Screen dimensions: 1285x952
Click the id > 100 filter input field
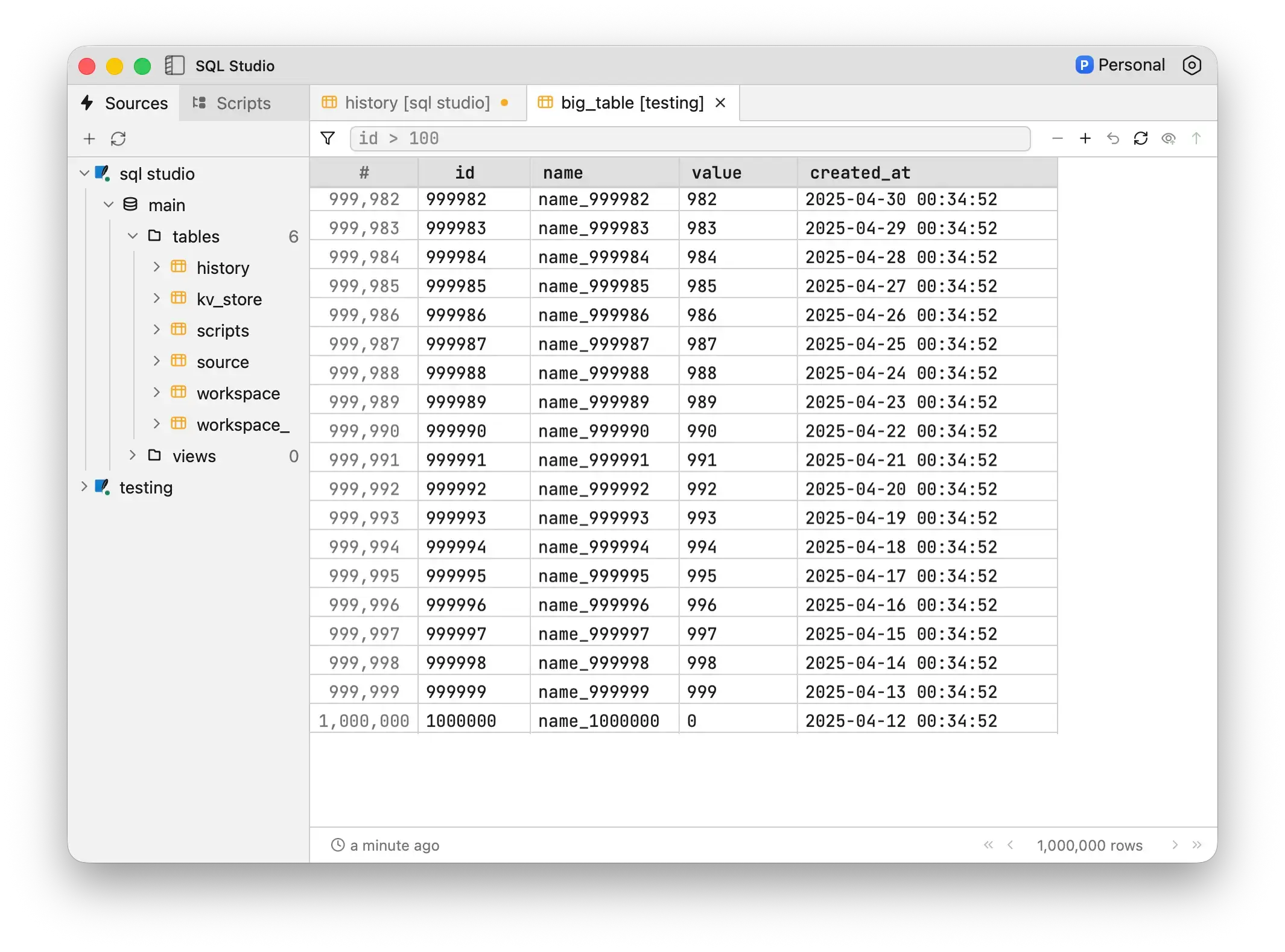point(689,139)
